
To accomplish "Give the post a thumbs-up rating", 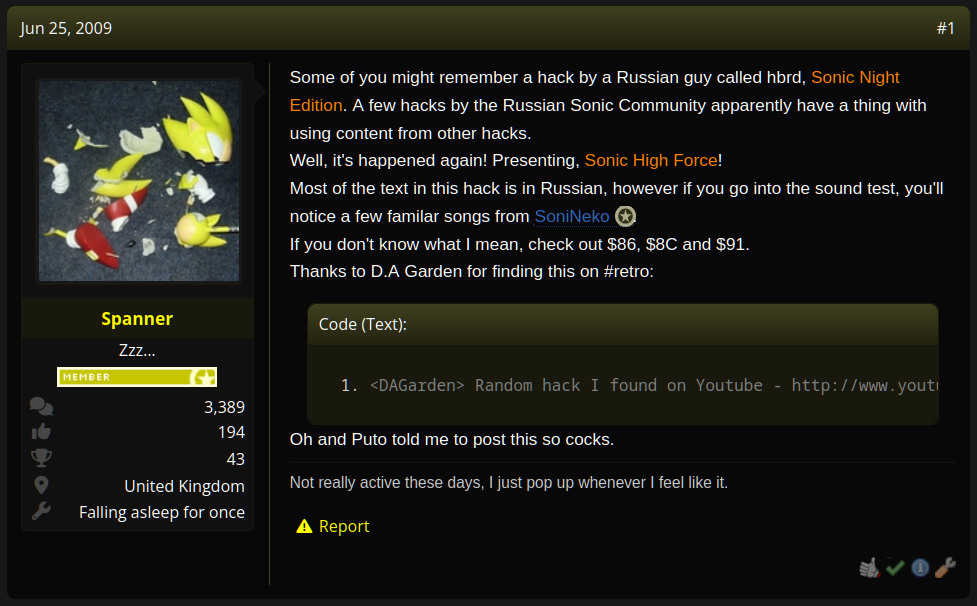I will [869, 567].
